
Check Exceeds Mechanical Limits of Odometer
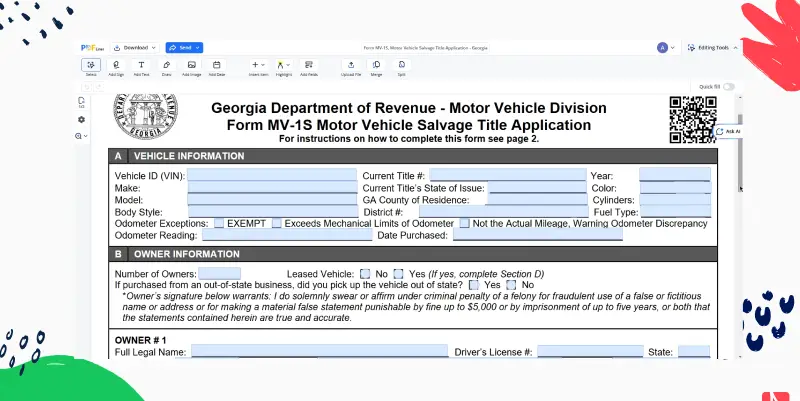(277, 223)
